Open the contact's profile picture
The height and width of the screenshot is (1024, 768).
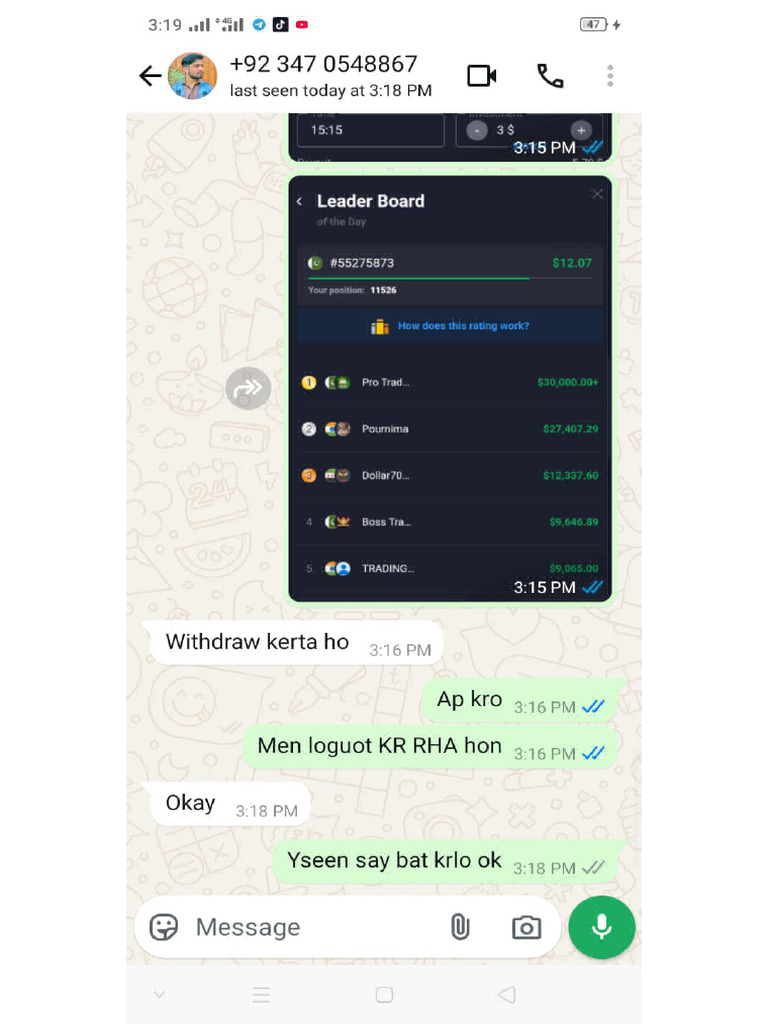coord(193,76)
